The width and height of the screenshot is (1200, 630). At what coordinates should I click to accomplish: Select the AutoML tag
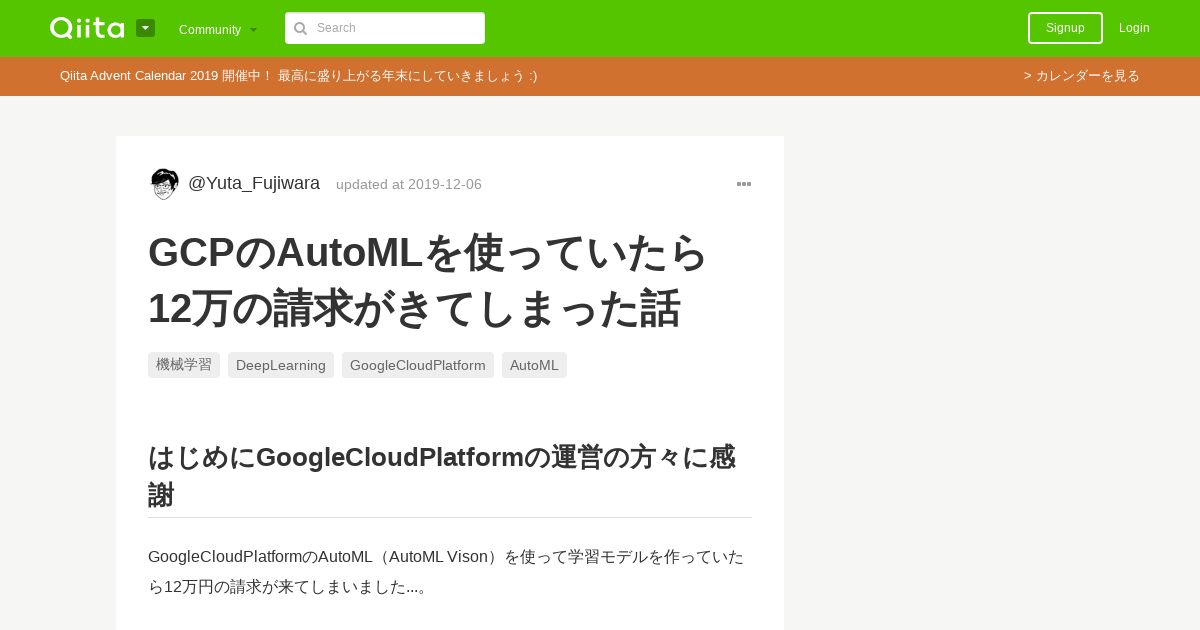pyautogui.click(x=534, y=365)
